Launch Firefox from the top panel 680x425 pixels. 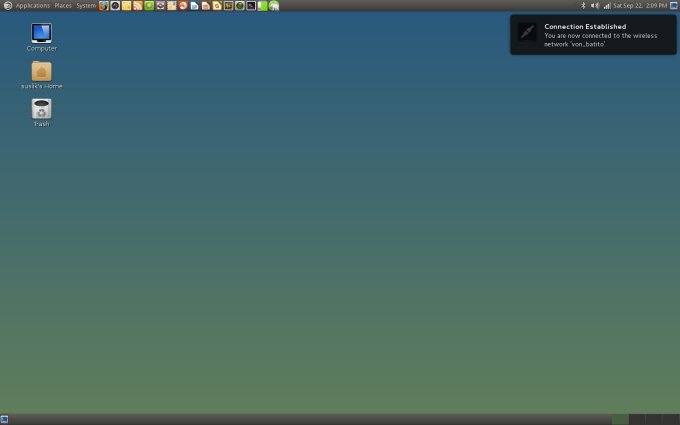pos(104,6)
